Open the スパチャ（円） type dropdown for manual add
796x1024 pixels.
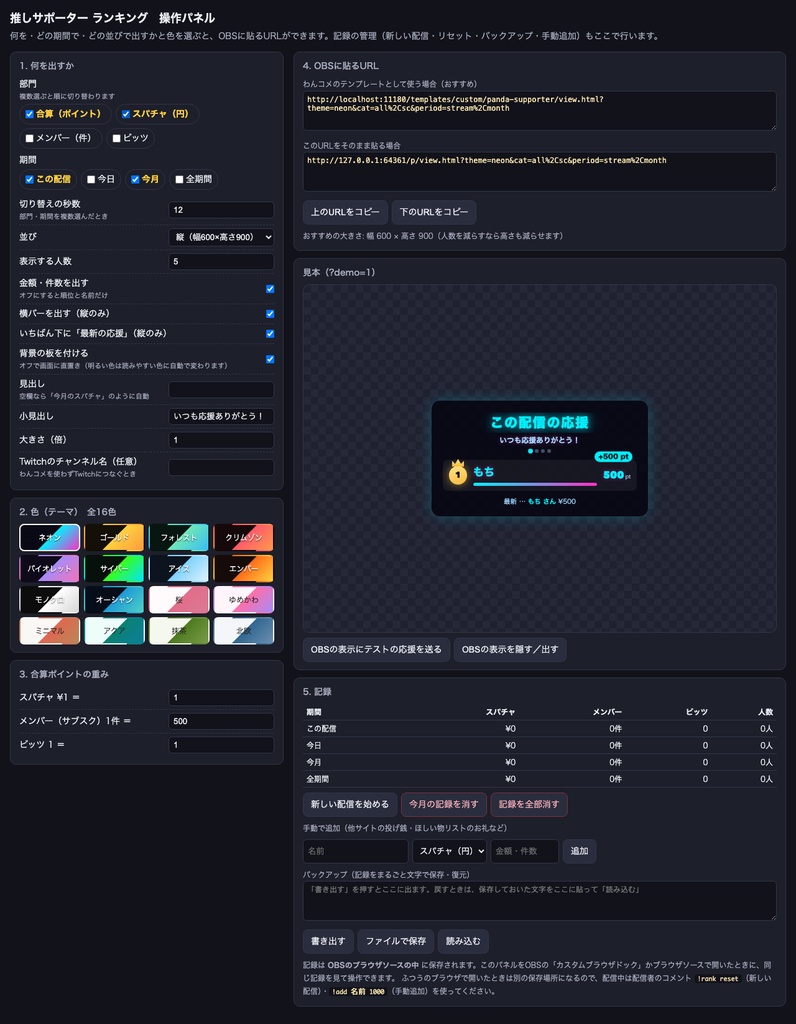450,851
